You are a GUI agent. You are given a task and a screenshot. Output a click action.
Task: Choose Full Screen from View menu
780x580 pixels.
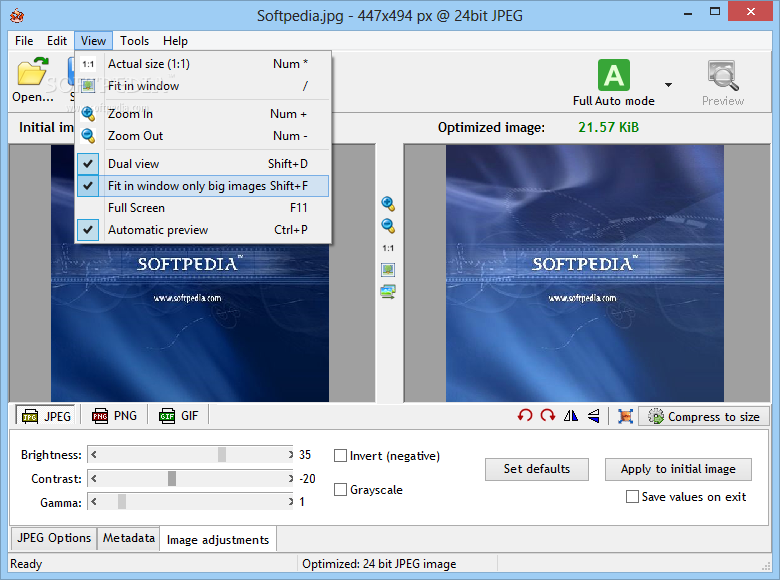pos(203,207)
